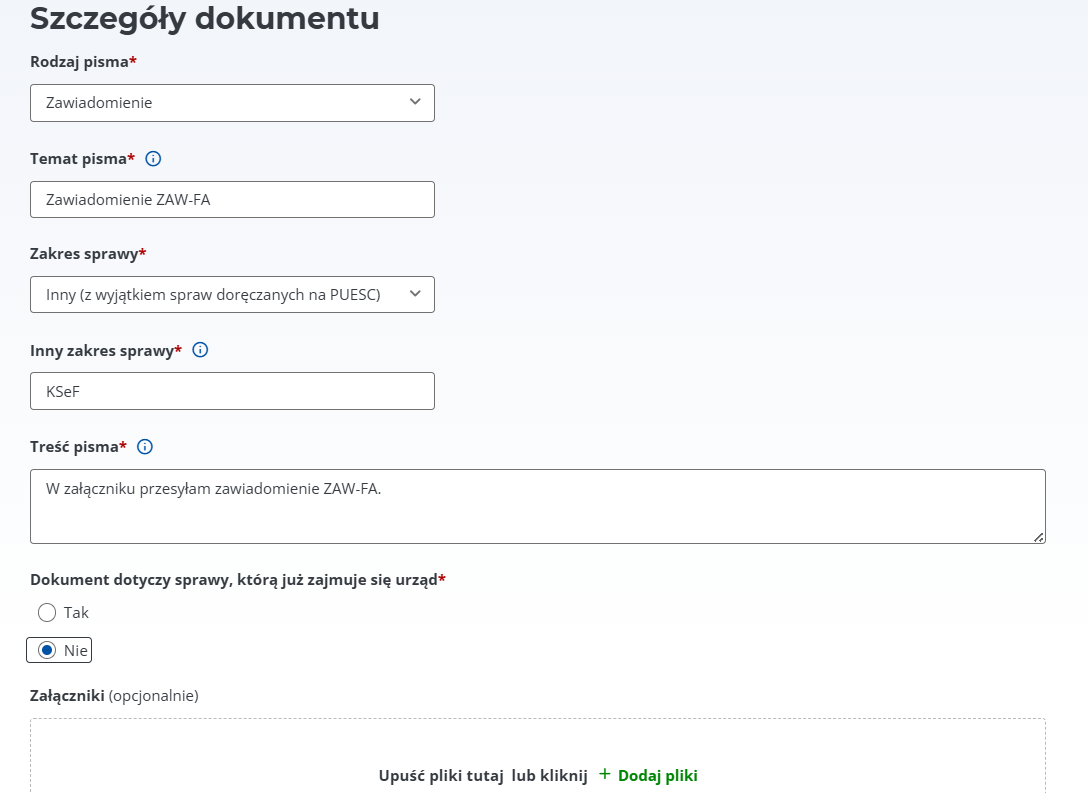Expand the Rodzaj pisma dropdown arrow
The image size is (1088, 793).
[x=416, y=102]
